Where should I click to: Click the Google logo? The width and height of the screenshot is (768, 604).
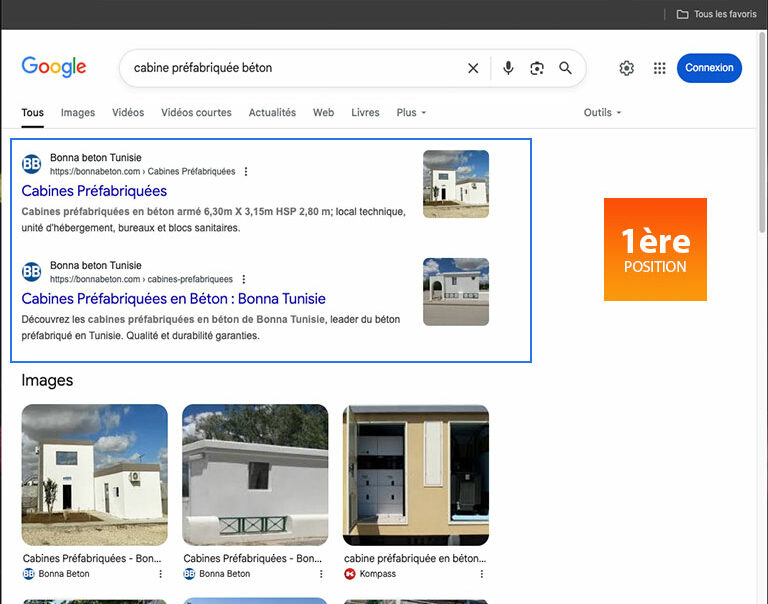point(54,67)
